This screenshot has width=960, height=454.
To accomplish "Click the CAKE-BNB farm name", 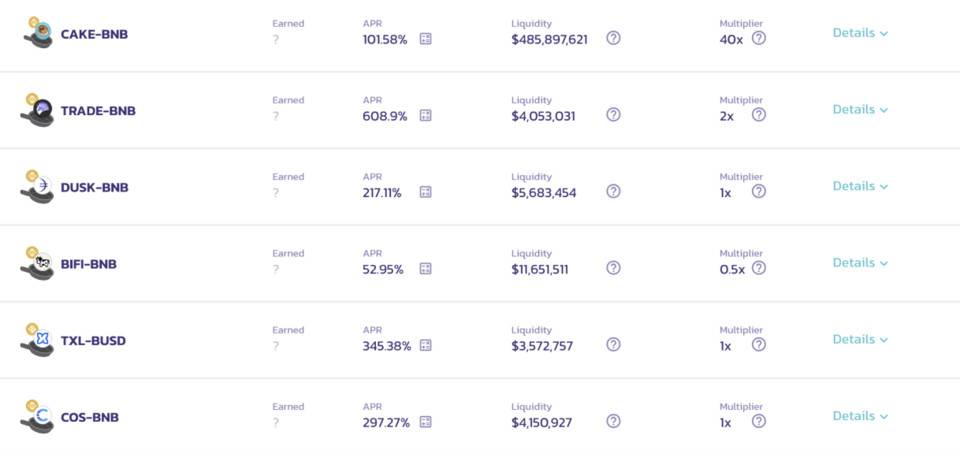I will (94, 34).
